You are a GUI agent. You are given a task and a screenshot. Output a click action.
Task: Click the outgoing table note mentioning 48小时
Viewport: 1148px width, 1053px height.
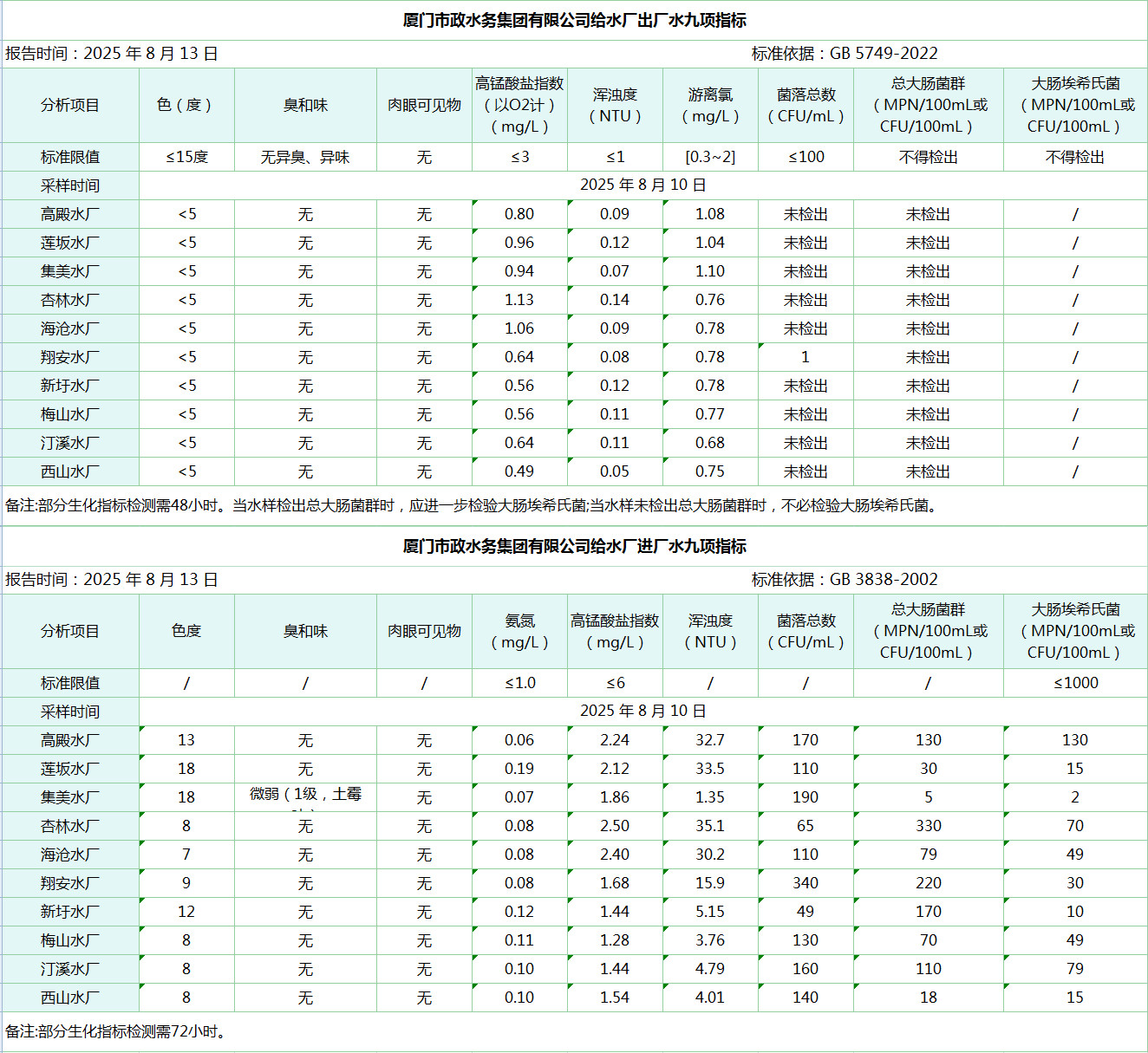473,505
